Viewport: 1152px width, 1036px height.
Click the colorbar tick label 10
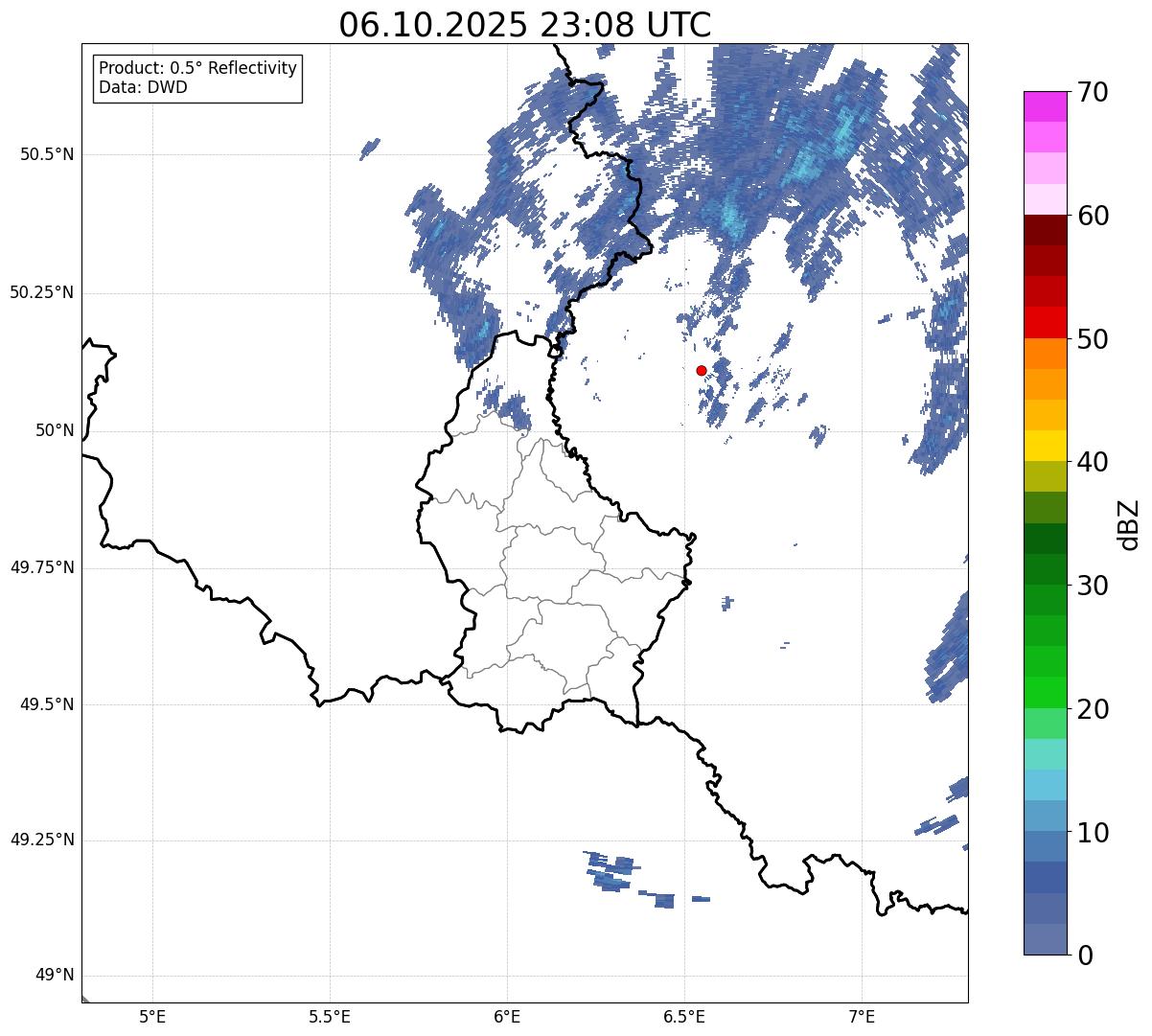[x=1093, y=832]
